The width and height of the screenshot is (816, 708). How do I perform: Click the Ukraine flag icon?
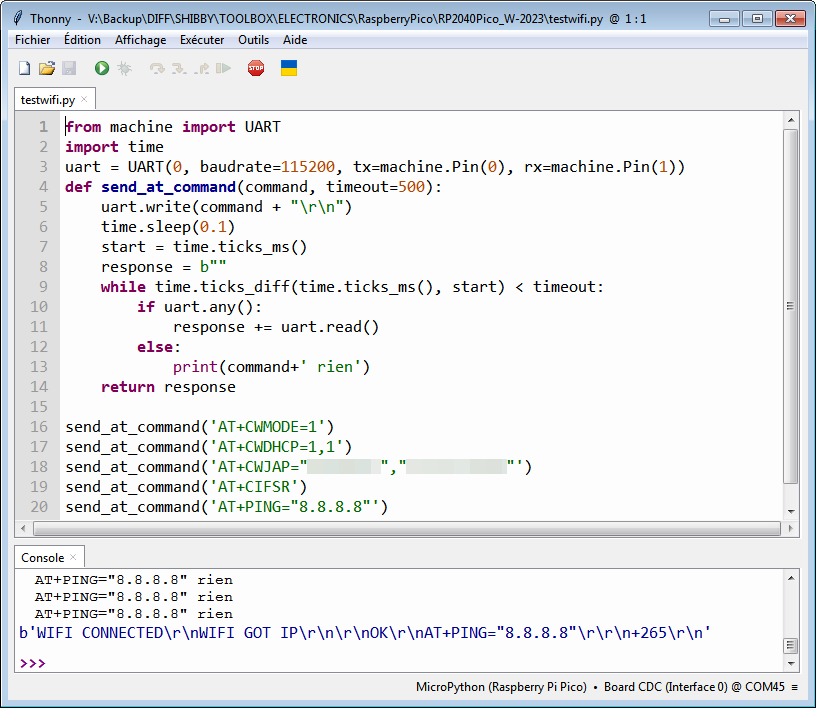[289, 68]
